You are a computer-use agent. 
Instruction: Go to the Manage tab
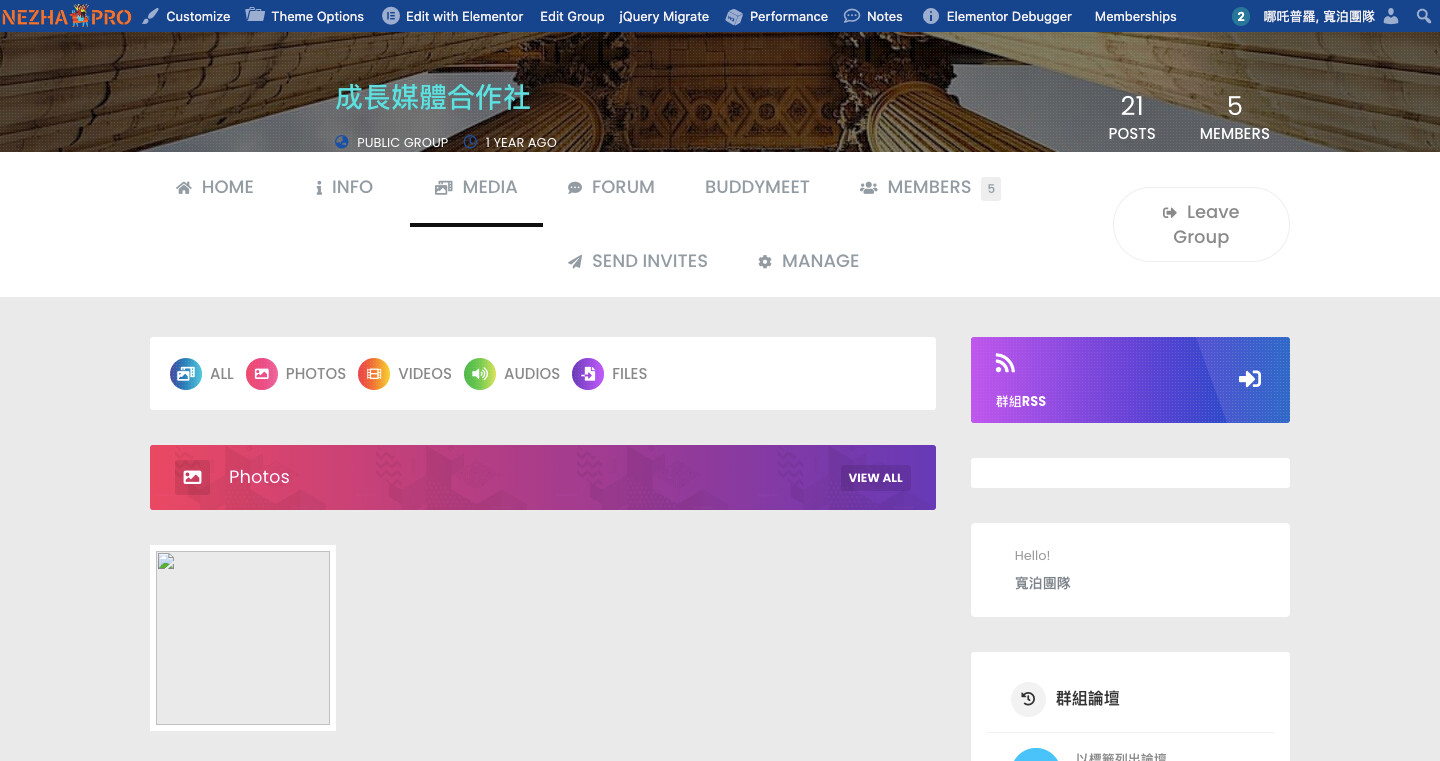(808, 261)
